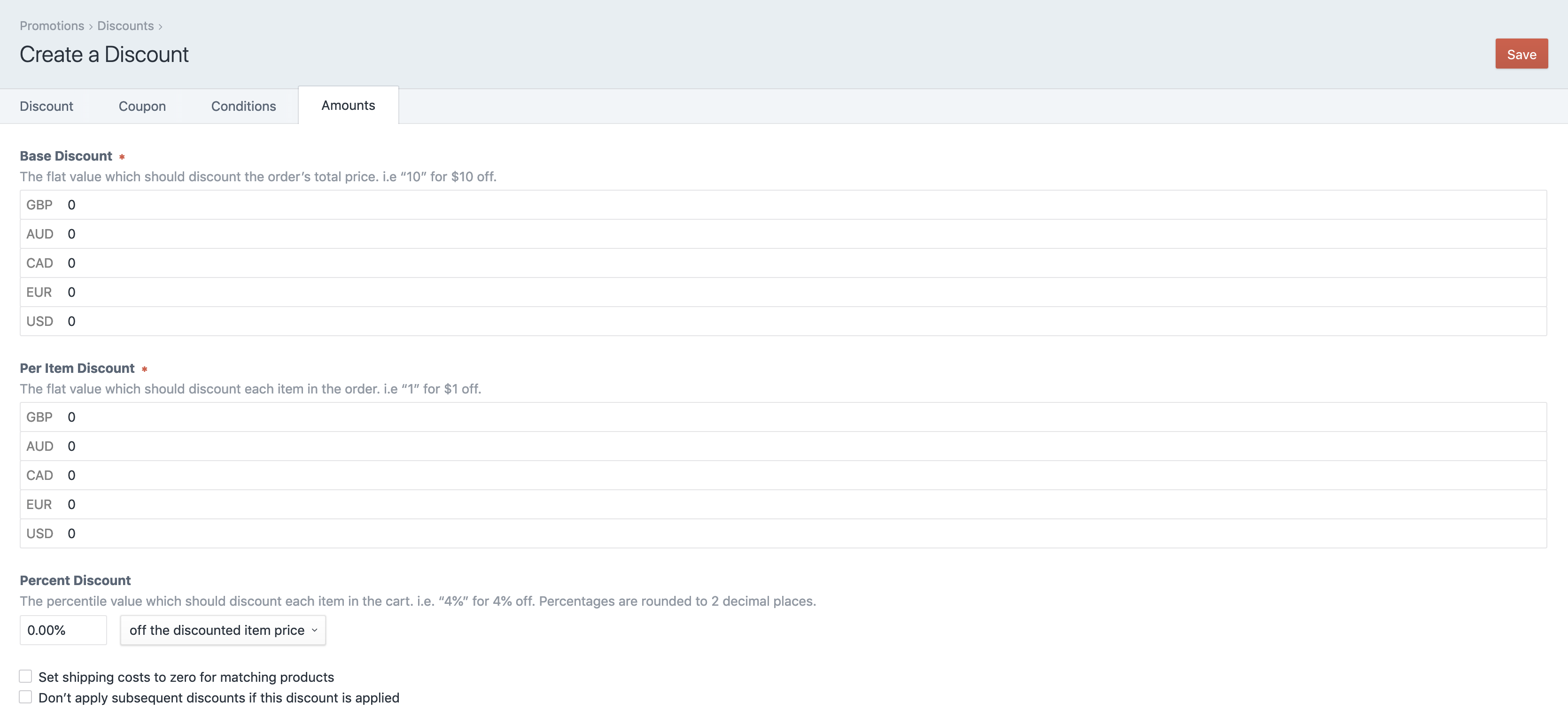Image resolution: width=1568 pixels, height=725 pixels.
Task: Check don't apply subsequent discounts option
Action: click(x=25, y=697)
